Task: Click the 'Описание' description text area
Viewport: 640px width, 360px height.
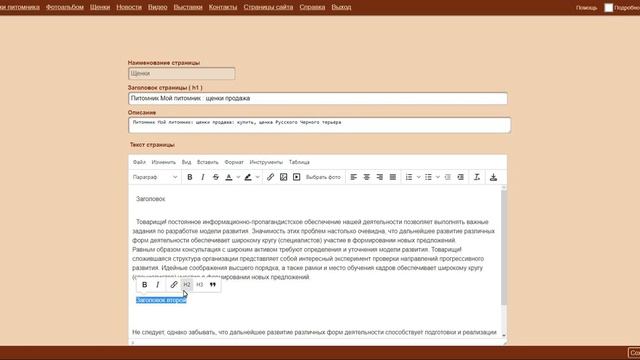Action: pyautogui.click(x=319, y=125)
